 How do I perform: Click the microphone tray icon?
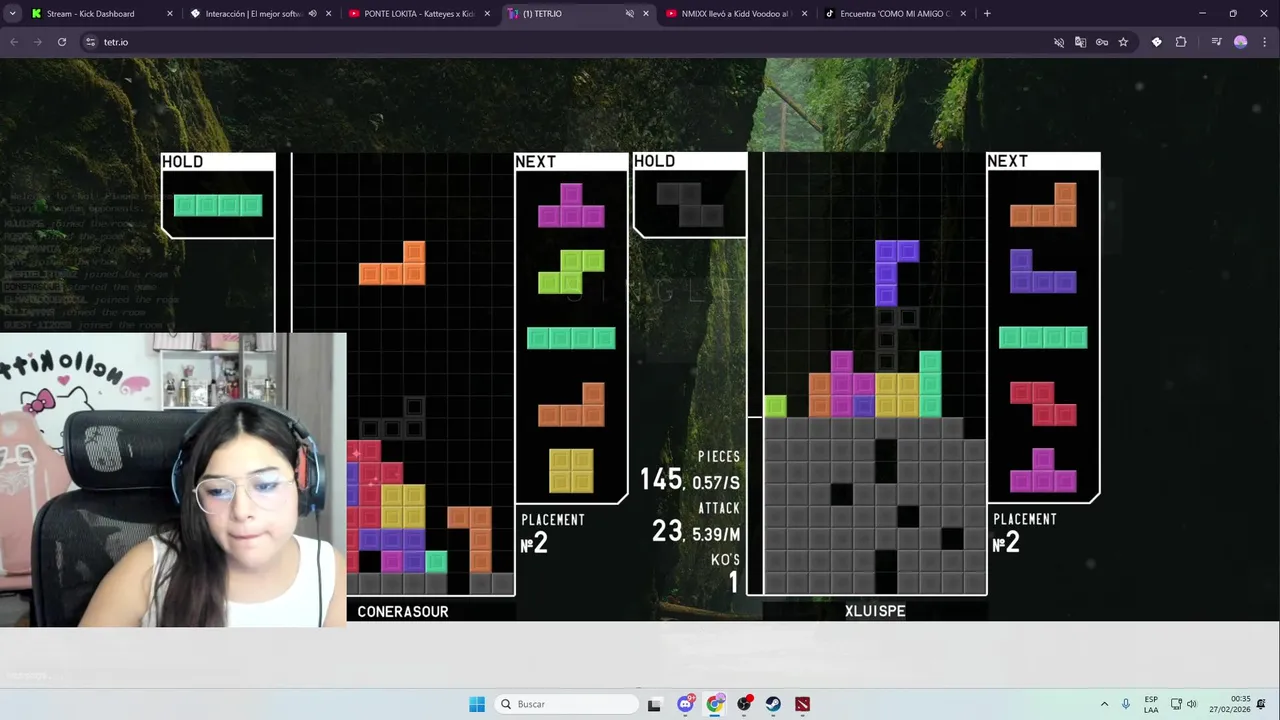[1126, 704]
